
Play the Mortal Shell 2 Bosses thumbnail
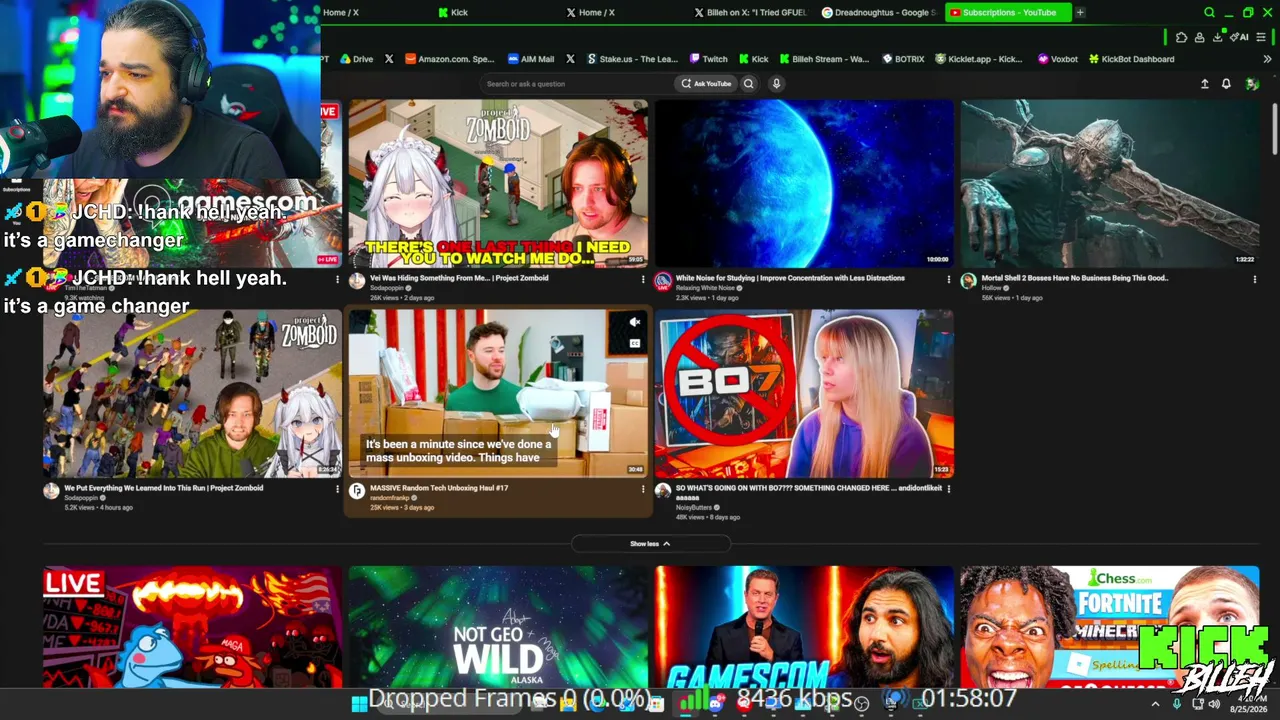pyautogui.click(x=1110, y=184)
